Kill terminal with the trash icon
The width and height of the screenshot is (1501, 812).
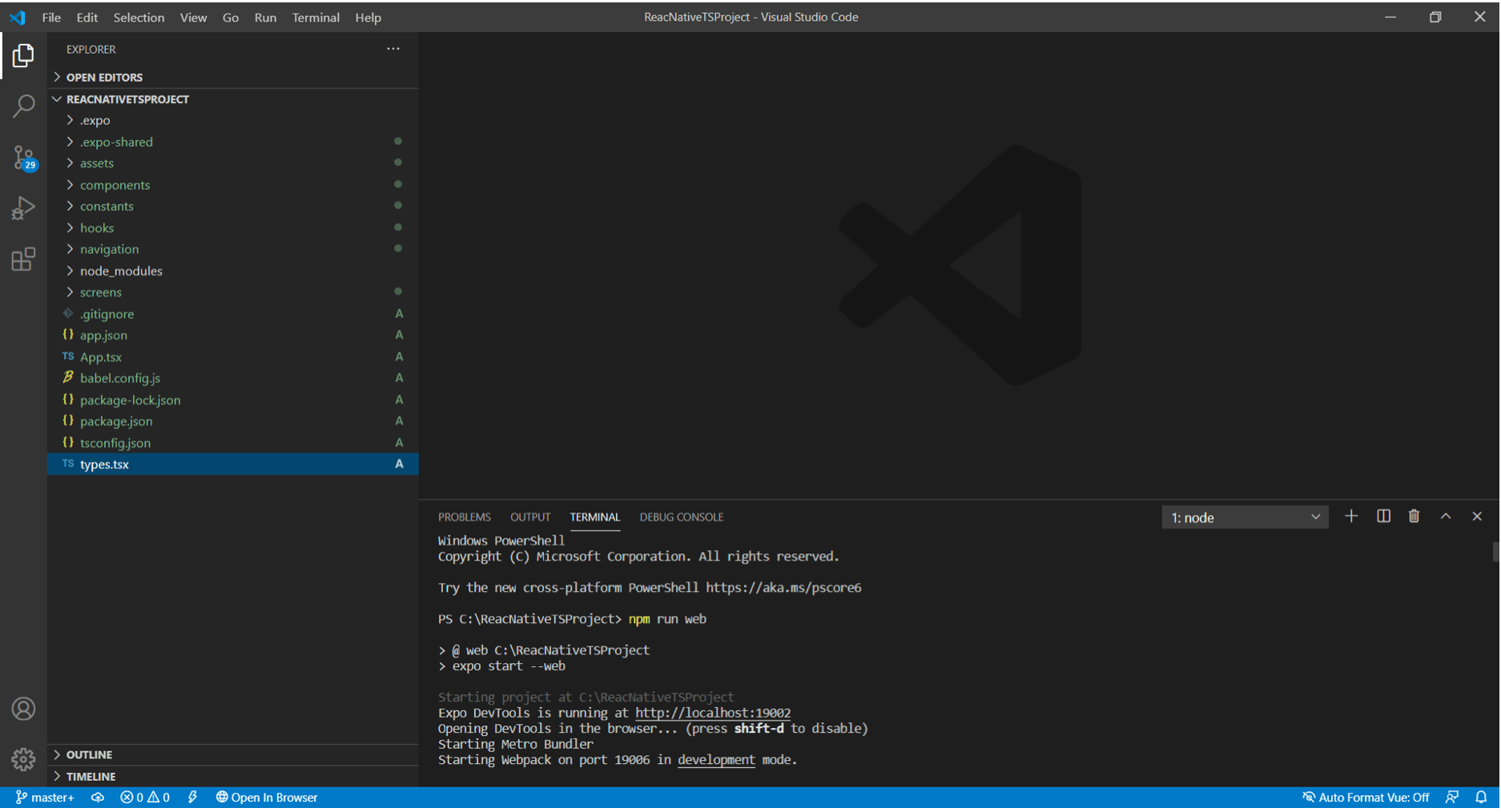[x=1414, y=517]
